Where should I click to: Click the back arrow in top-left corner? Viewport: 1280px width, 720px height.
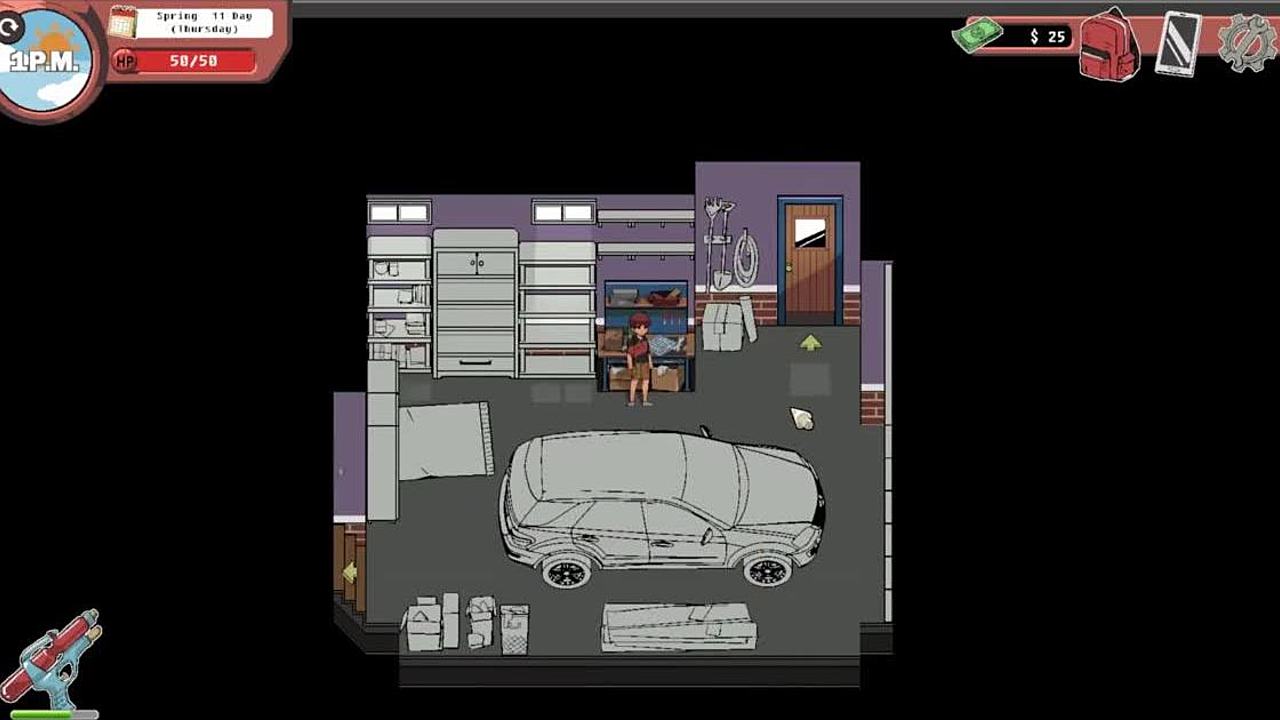pyautogui.click(x=11, y=27)
